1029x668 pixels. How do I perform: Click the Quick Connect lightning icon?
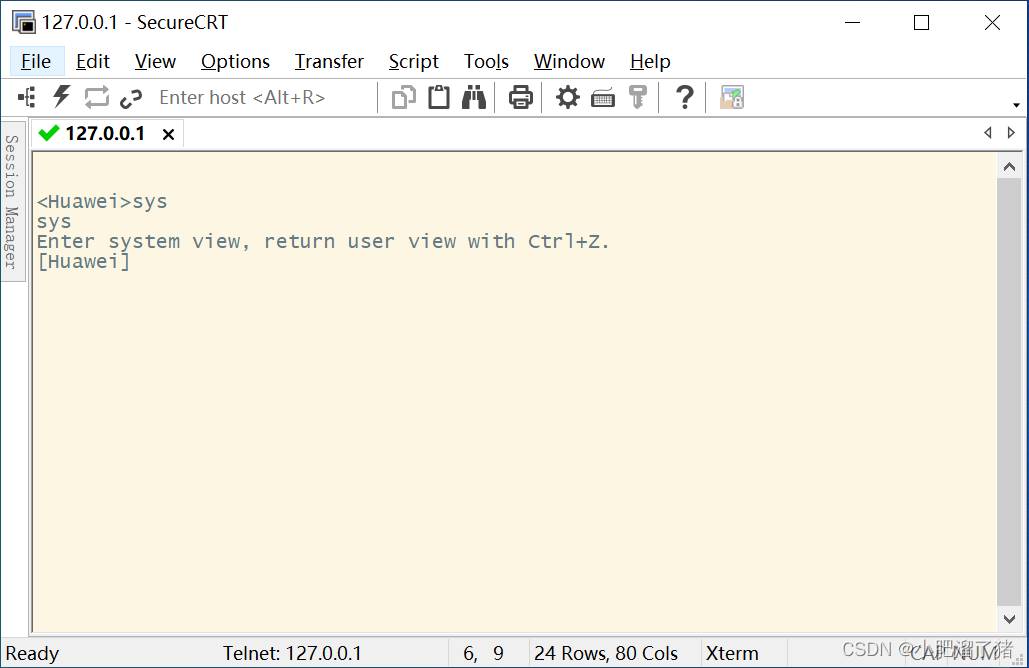(62, 97)
